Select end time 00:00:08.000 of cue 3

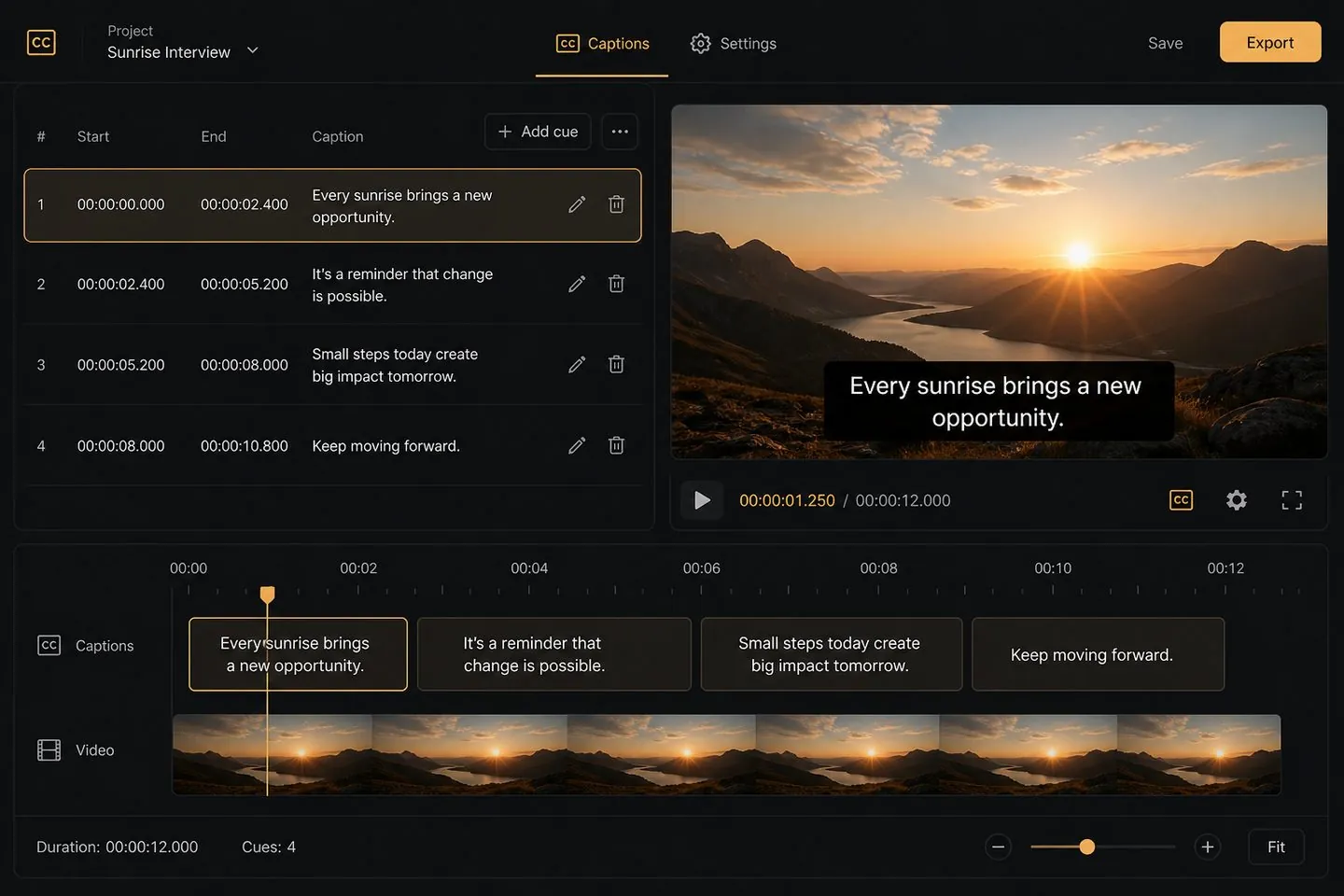[245, 365]
